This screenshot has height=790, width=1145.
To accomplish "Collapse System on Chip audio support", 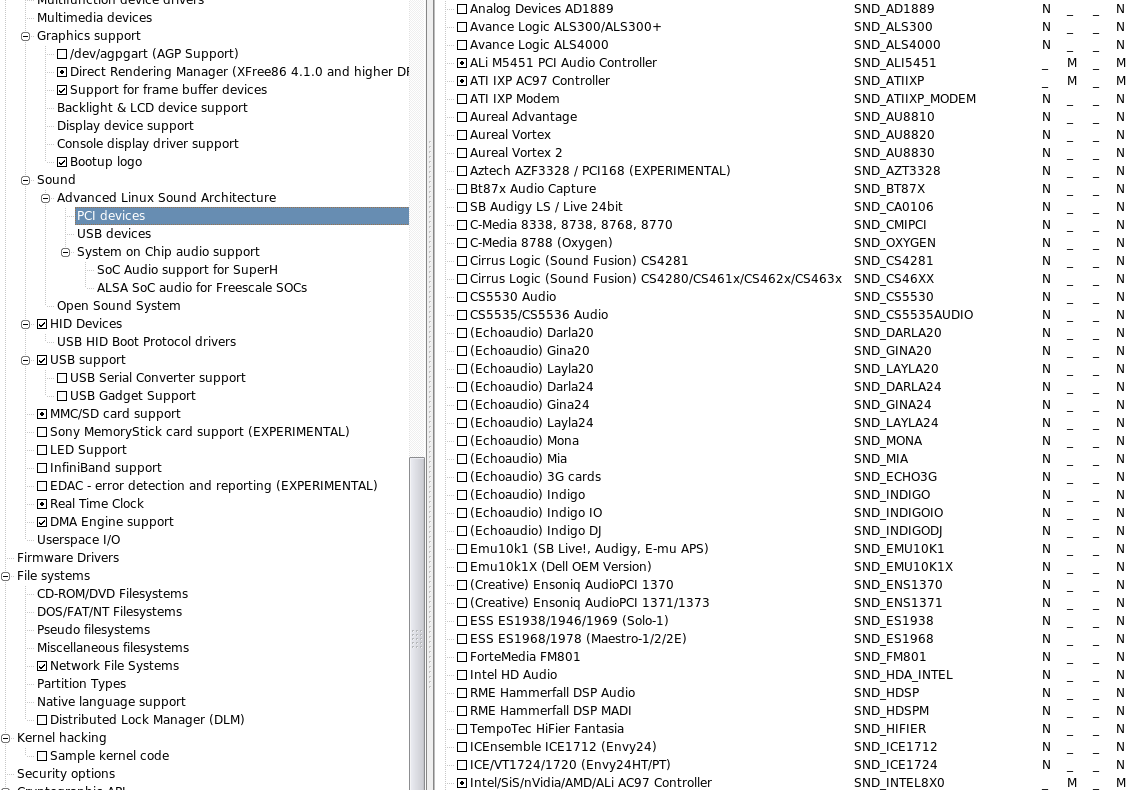I will click(66, 252).
